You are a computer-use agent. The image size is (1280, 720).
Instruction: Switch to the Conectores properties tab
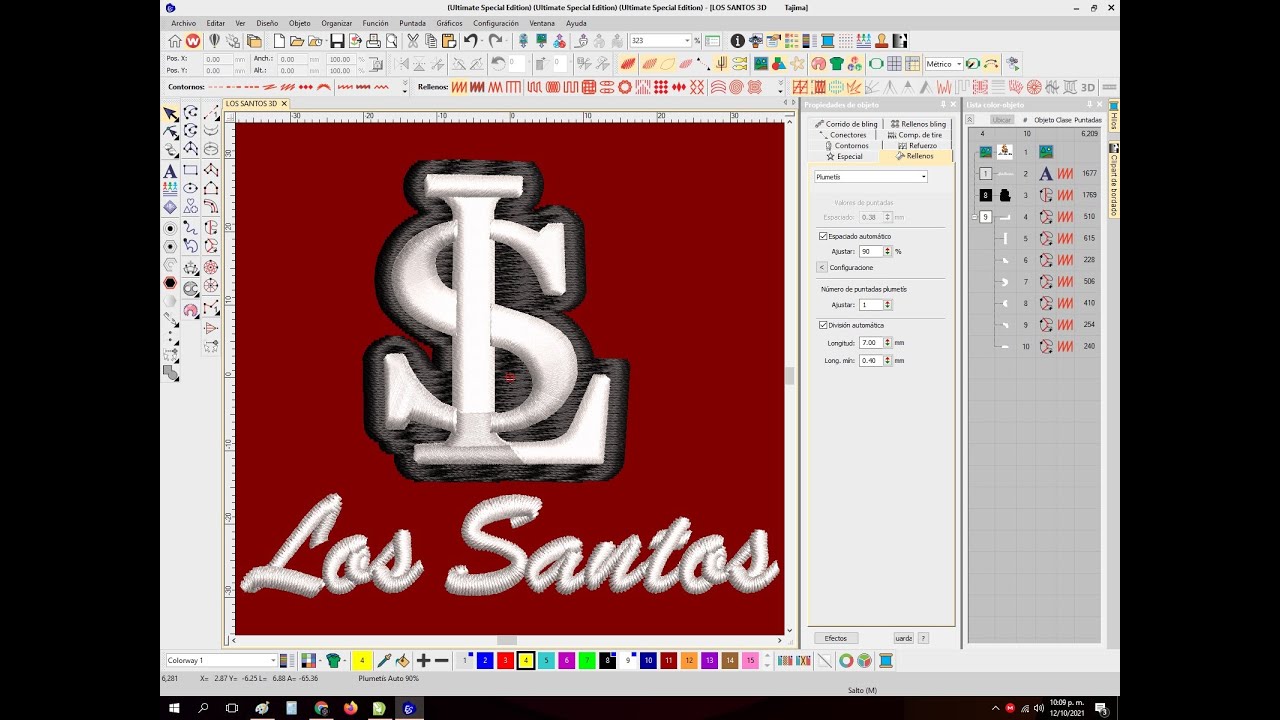[x=842, y=135]
